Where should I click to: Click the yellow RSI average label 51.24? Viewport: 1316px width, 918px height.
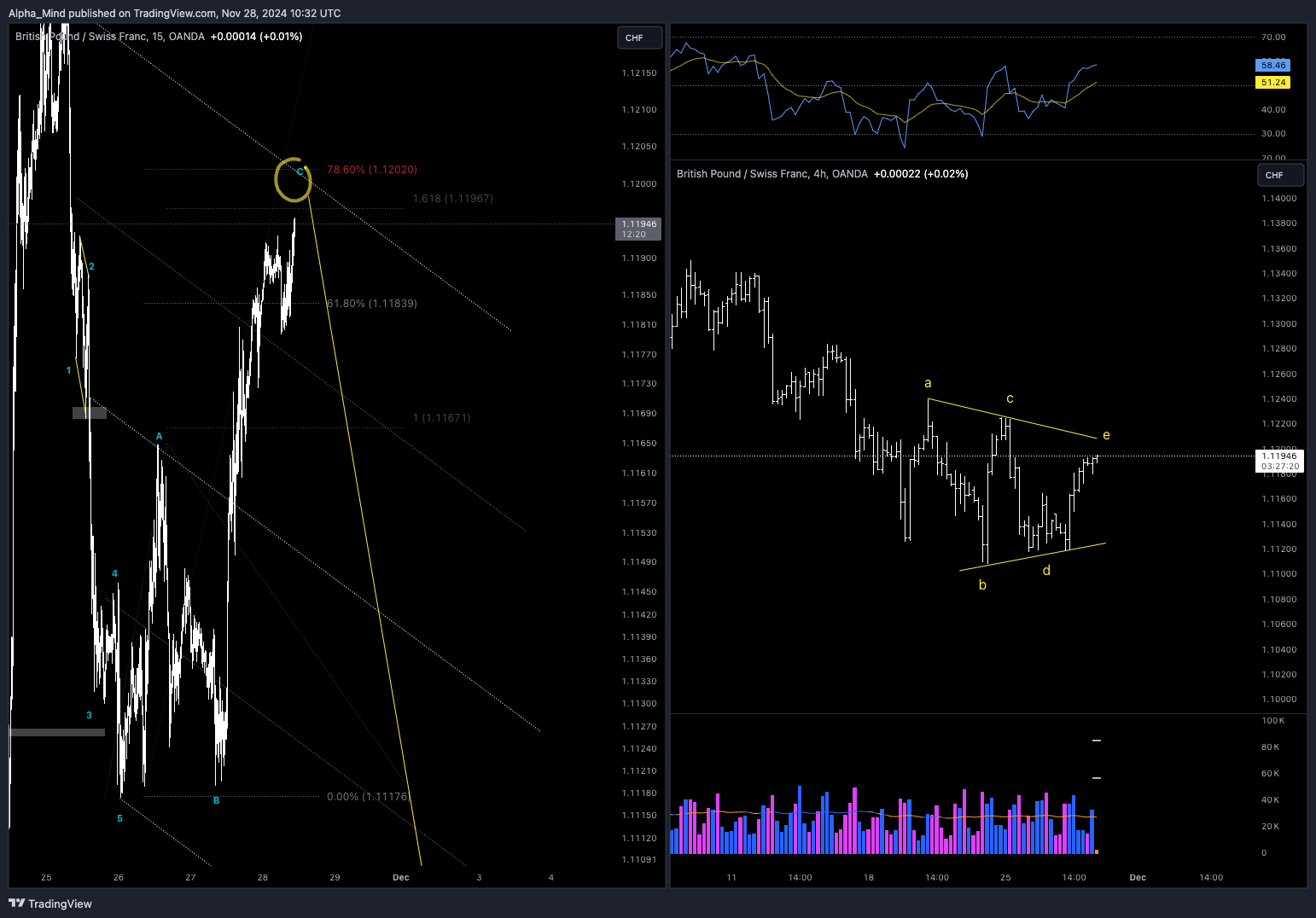tap(1272, 82)
